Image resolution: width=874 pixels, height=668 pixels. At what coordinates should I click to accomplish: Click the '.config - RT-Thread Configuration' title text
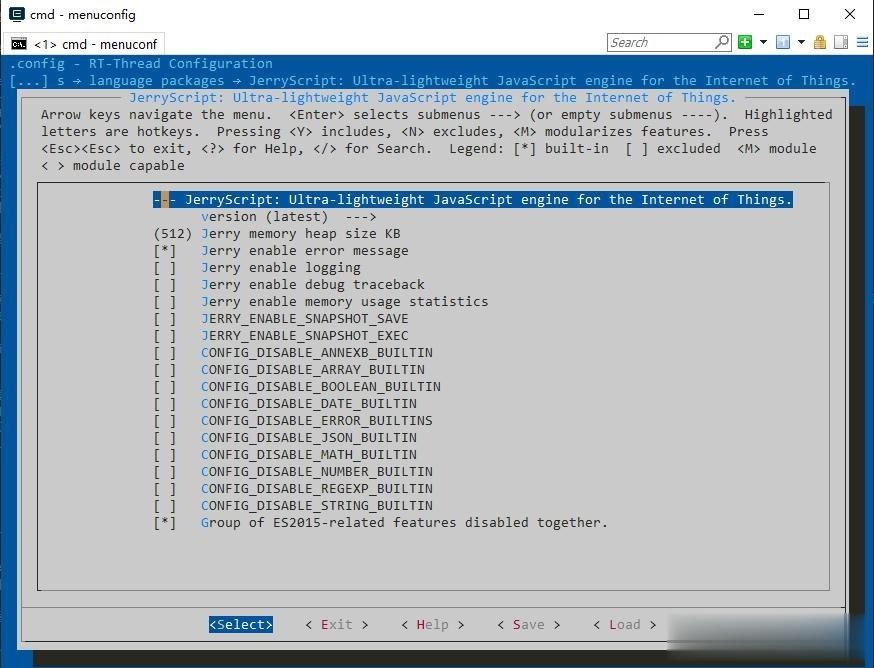pyautogui.click(x=141, y=64)
